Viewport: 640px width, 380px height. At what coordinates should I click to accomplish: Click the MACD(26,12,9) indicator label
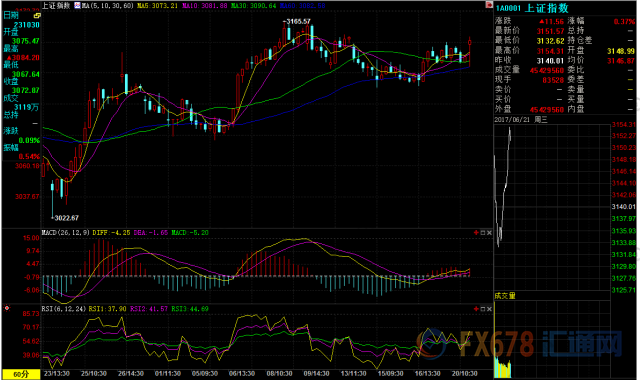click(66, 233)
